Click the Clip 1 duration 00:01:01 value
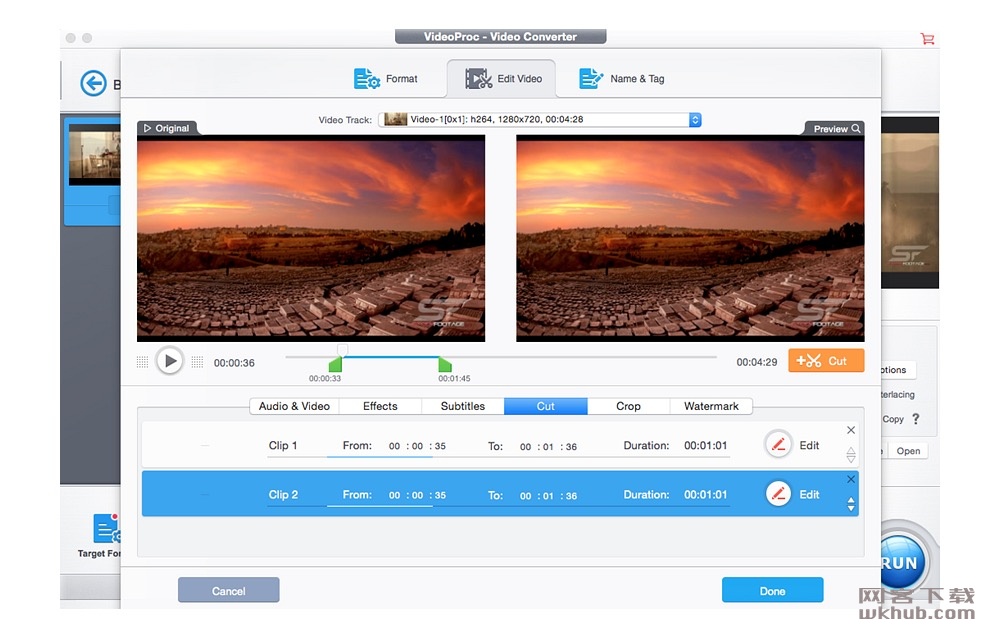 705,445
